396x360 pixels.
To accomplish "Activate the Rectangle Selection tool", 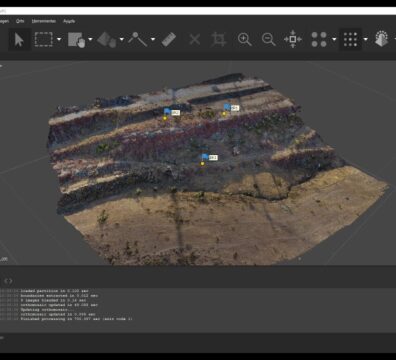I will [x=44, y=39].
